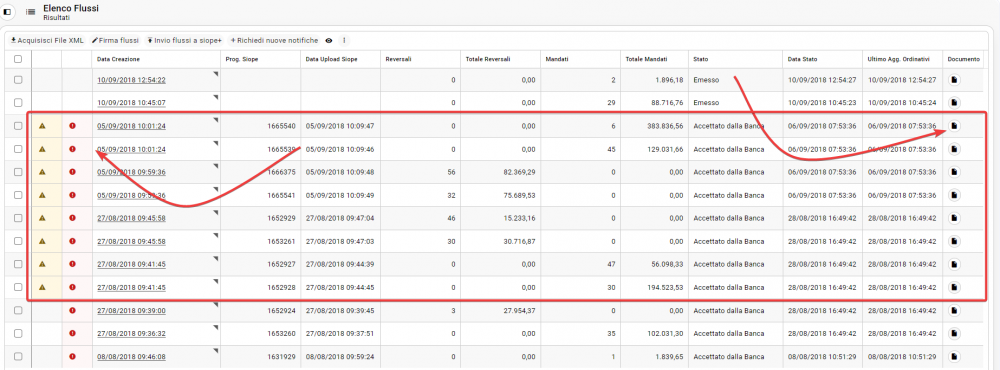Open the 10/09/2018 12:54:22 creation date link

131,80
